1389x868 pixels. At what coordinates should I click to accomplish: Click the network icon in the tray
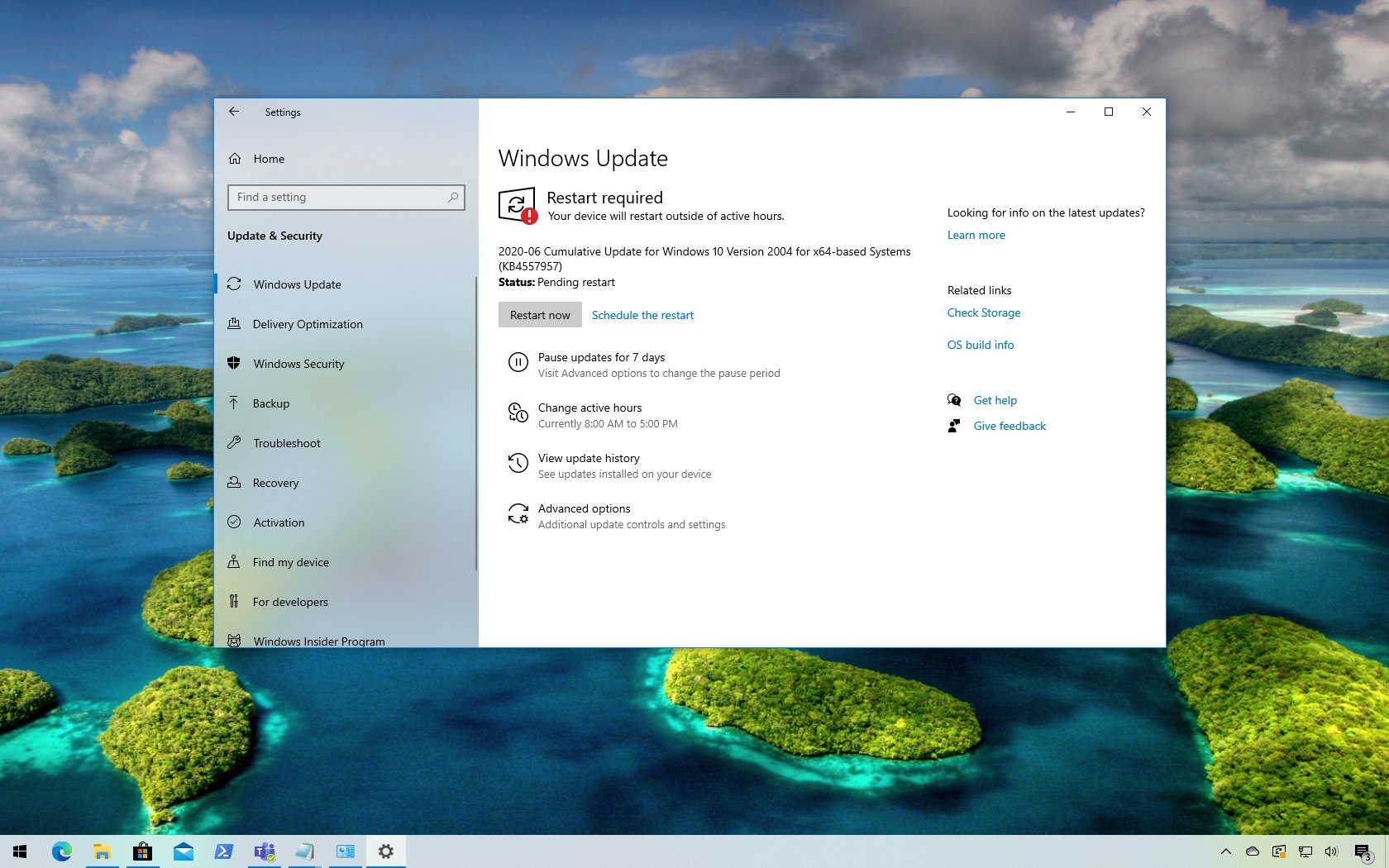point(1305,851)
